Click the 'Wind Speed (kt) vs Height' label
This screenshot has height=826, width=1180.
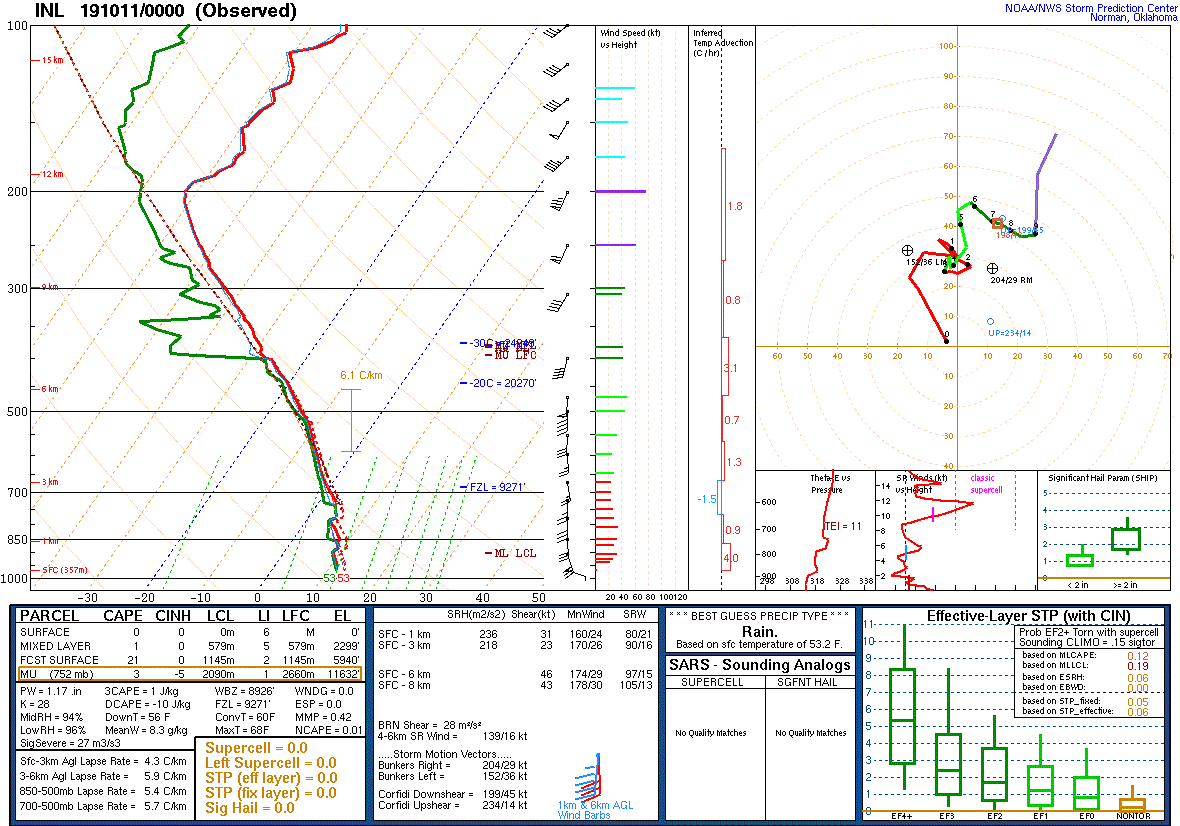coord(630,38)
